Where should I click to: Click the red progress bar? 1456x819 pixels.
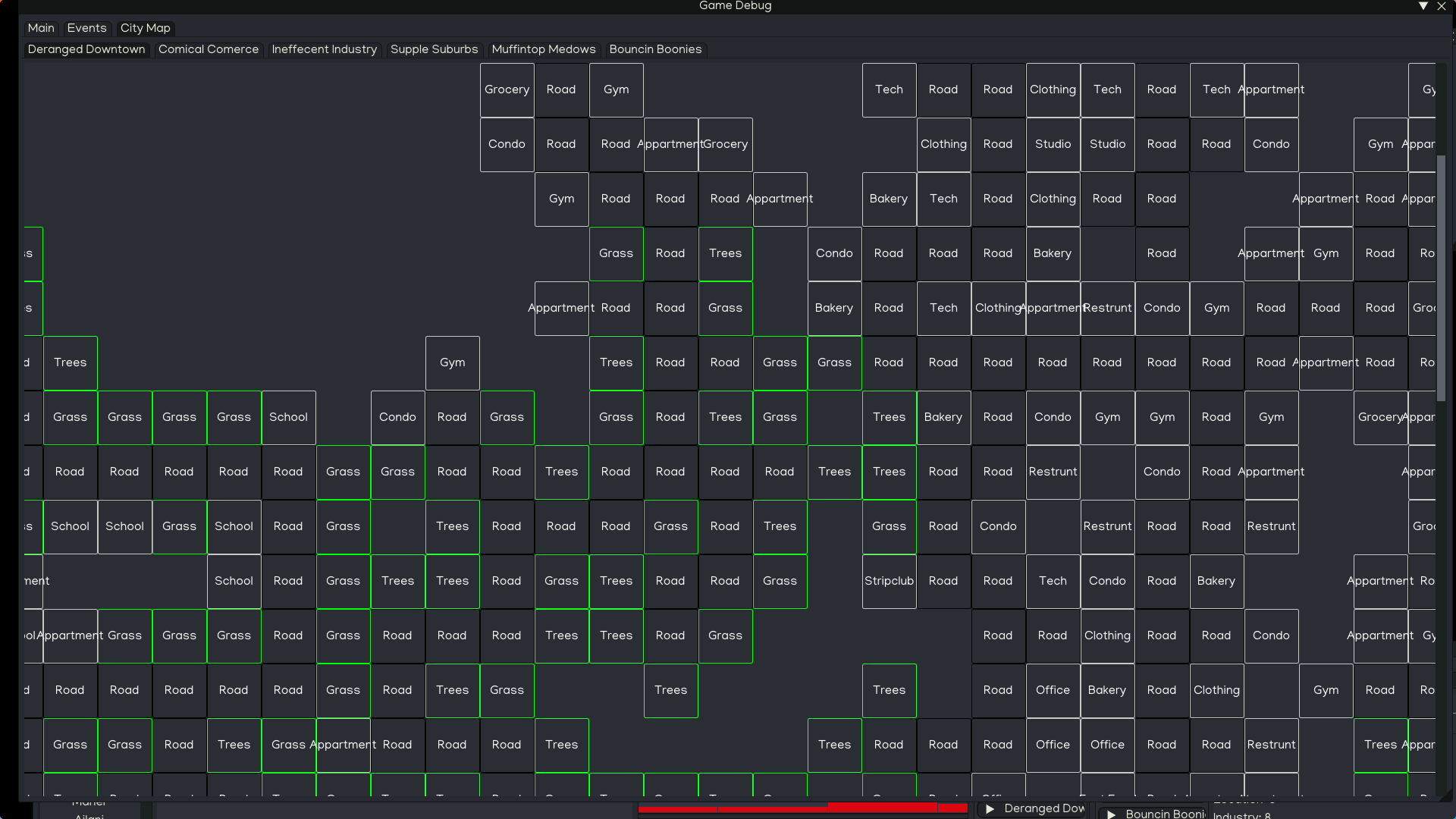802,808
